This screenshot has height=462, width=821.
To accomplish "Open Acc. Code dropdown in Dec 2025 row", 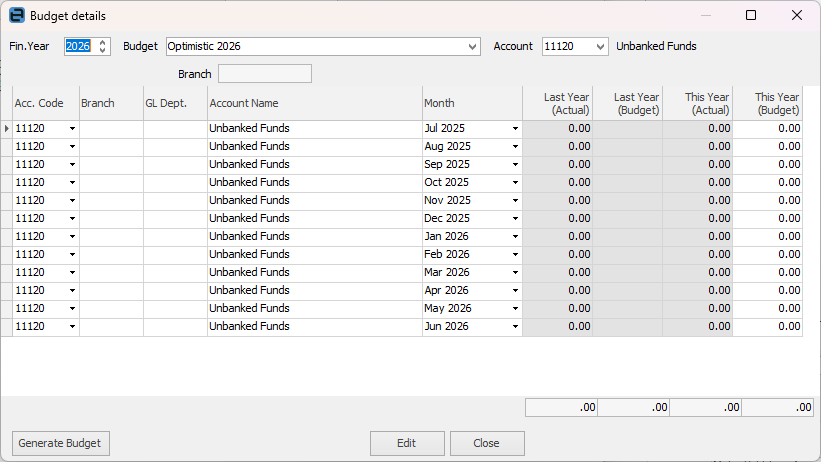I will point(72,218).
